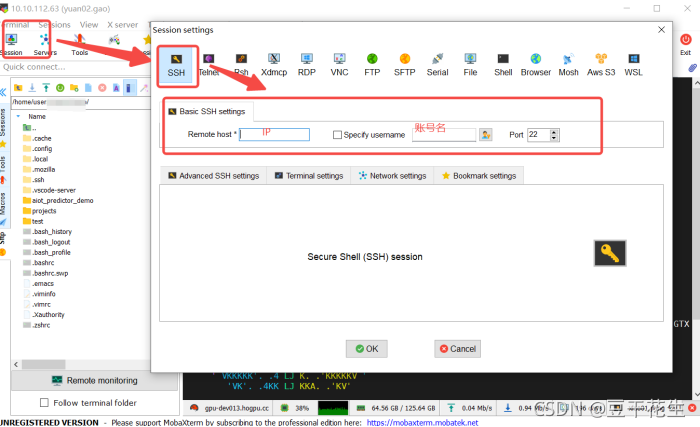Select the File session type

tap(470, 65)
